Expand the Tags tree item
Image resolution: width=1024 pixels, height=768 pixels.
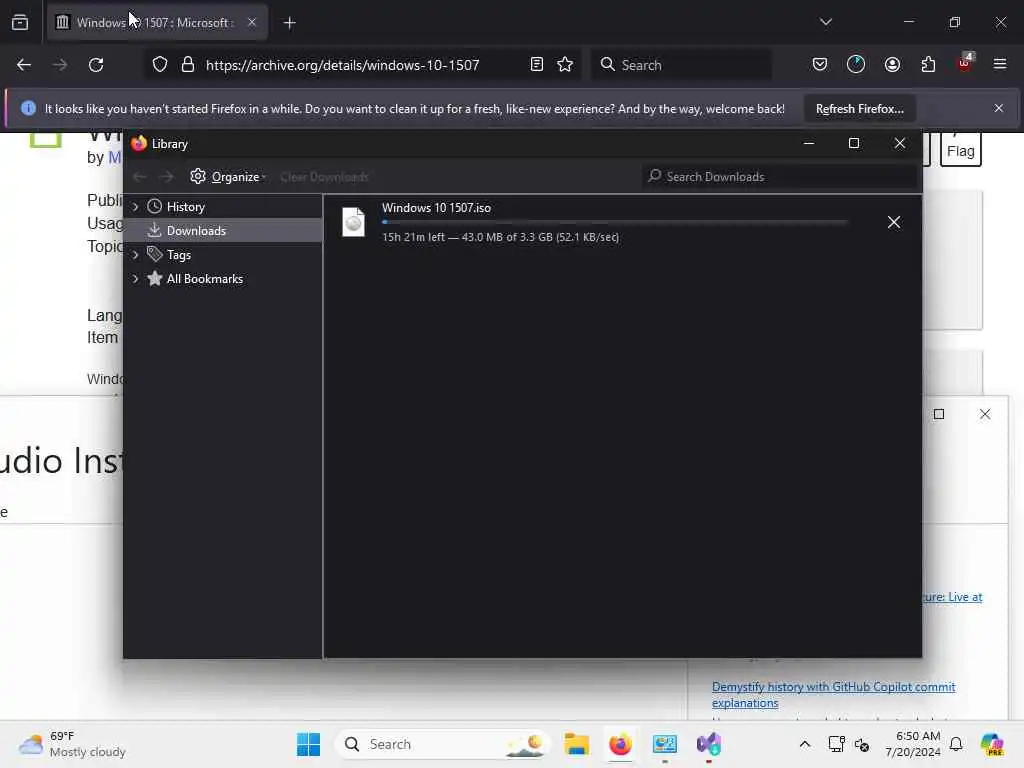pos(136,255)
